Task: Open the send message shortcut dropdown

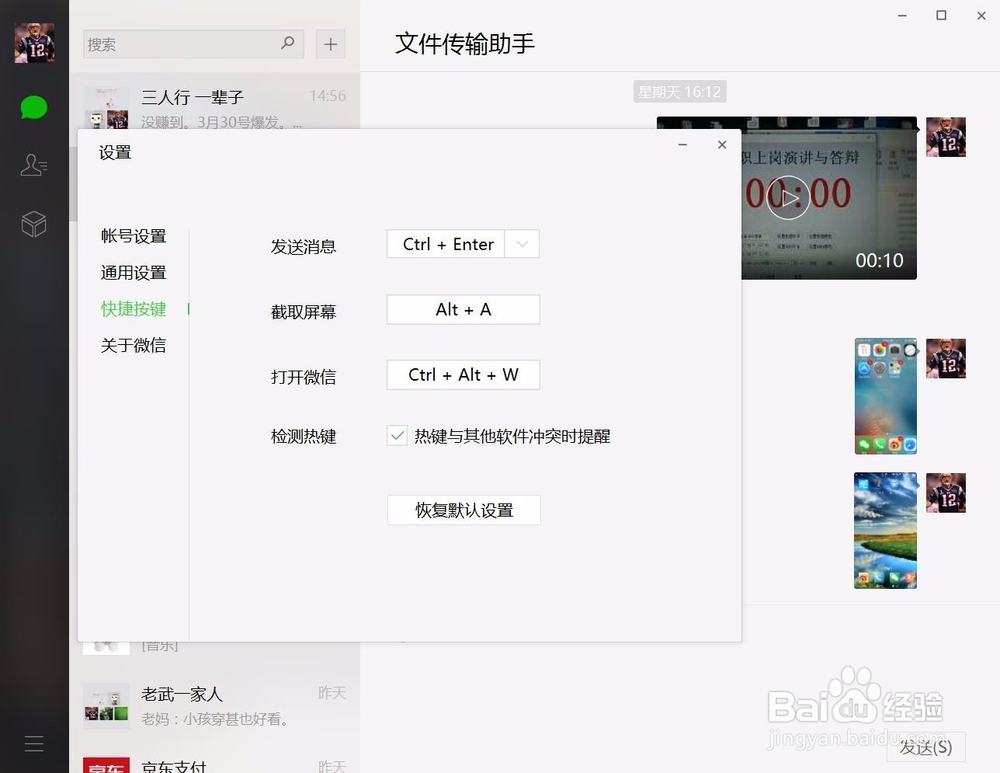Action: tap(522, 243)
